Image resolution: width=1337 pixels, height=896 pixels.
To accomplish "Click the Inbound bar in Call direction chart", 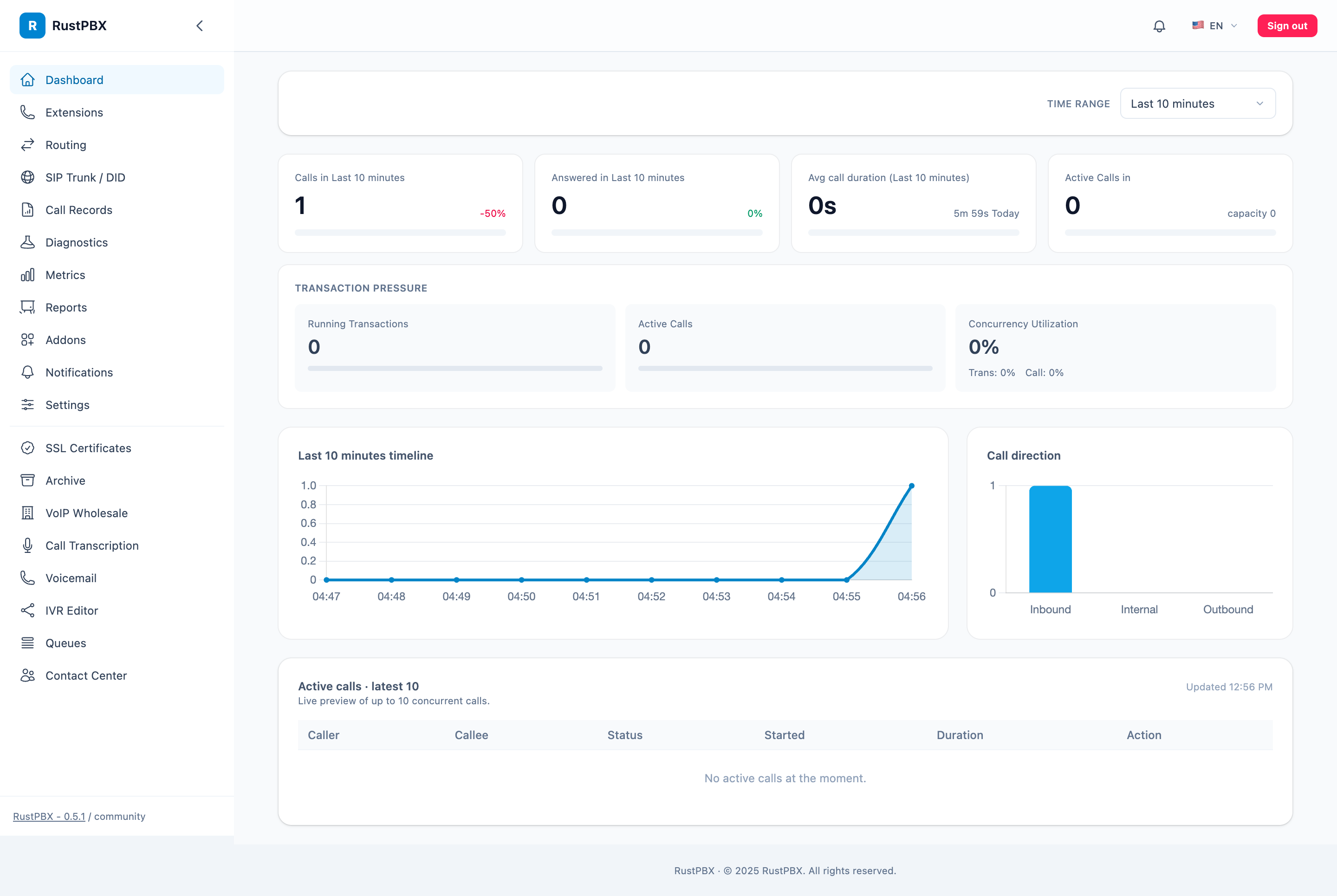I will (x=1050, y=539).
